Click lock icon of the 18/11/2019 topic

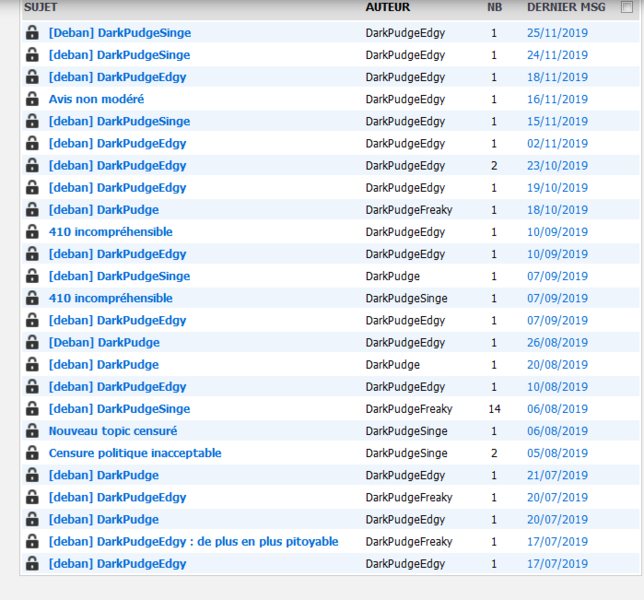[32, 77]
